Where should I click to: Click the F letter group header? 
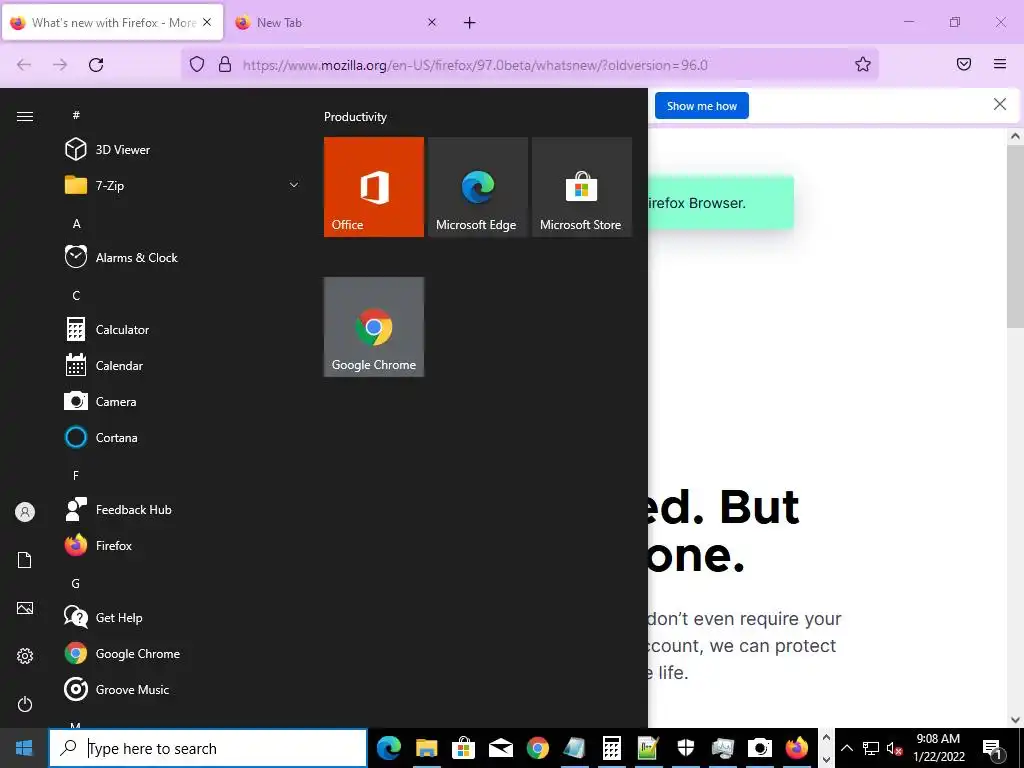coord(76,475)
